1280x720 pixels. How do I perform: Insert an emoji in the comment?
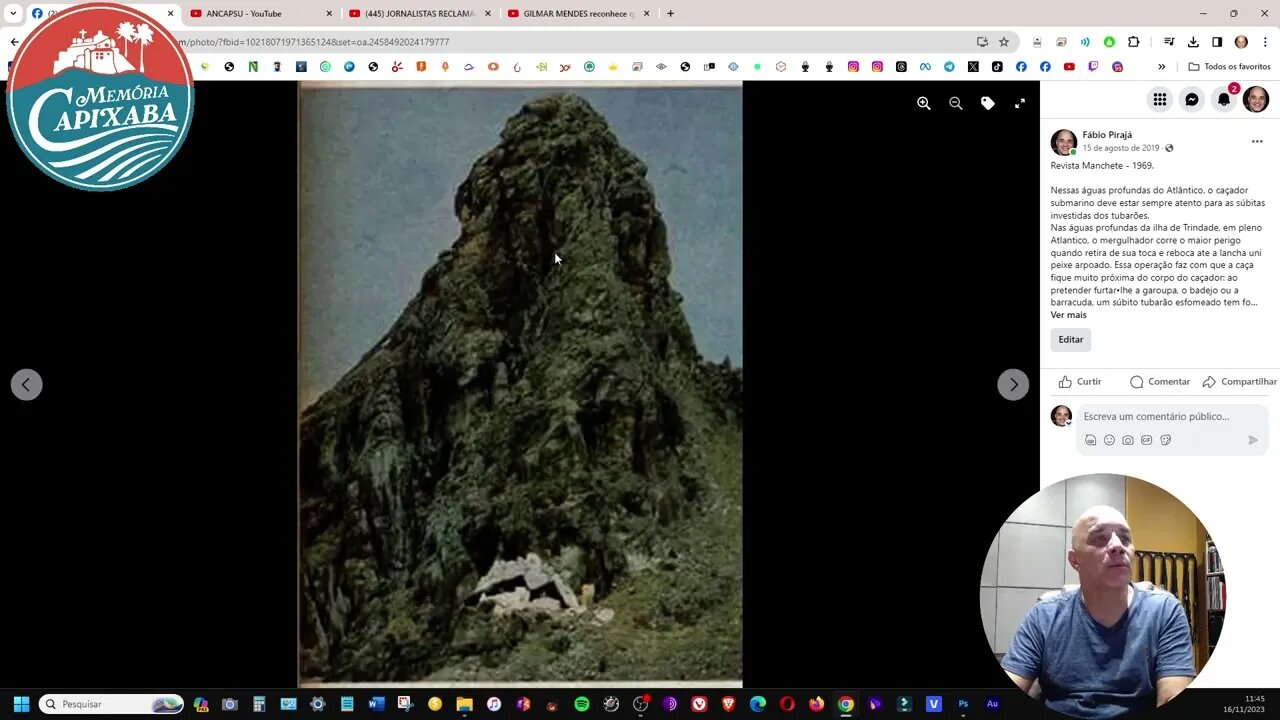[1109, 440]
